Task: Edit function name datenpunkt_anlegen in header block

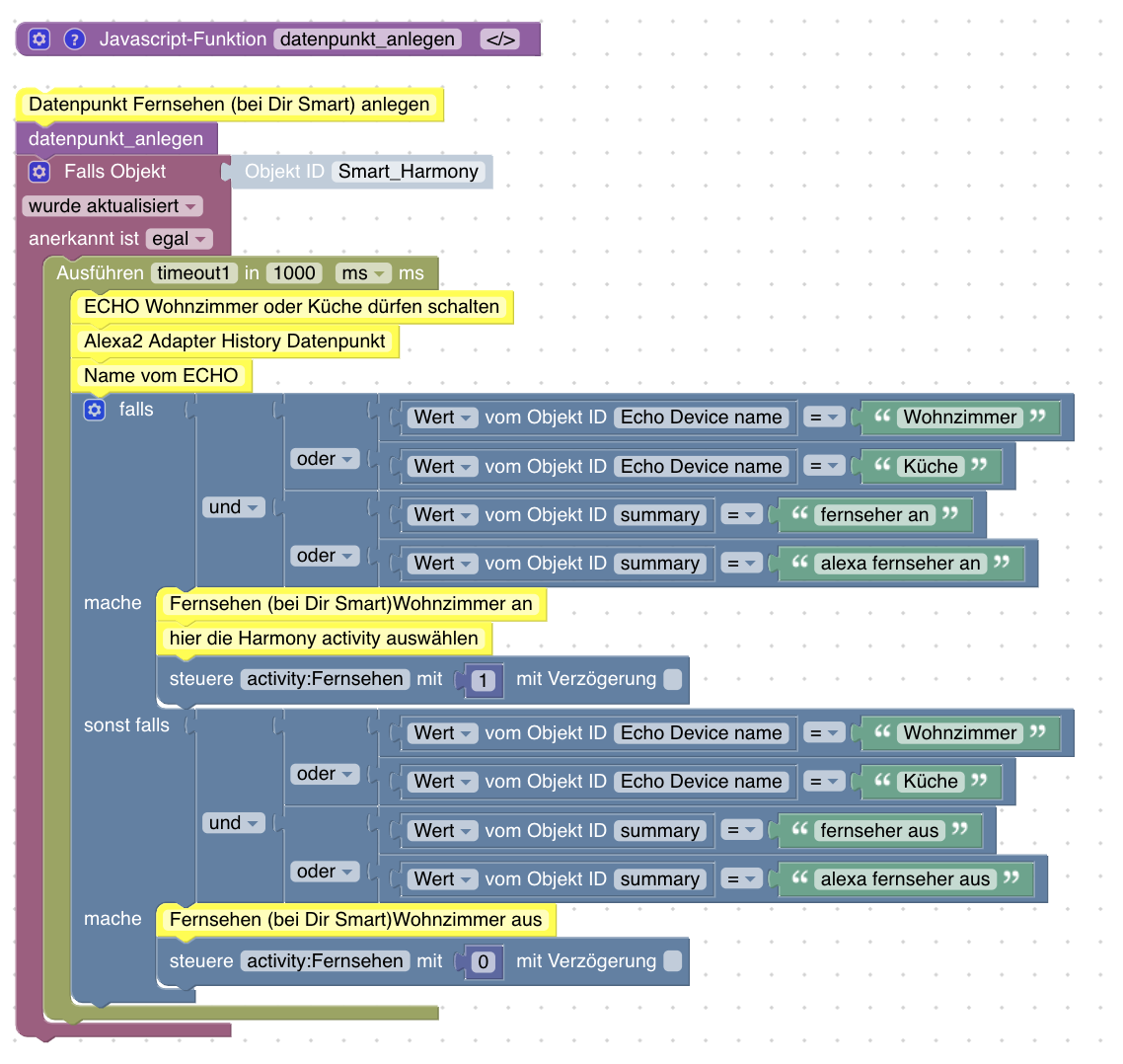Action: (x=367, y=38)
